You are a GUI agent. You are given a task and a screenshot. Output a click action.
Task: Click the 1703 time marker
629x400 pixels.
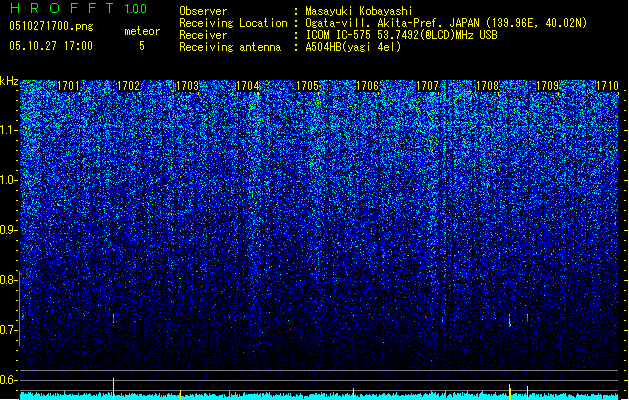tap(188, 86)
